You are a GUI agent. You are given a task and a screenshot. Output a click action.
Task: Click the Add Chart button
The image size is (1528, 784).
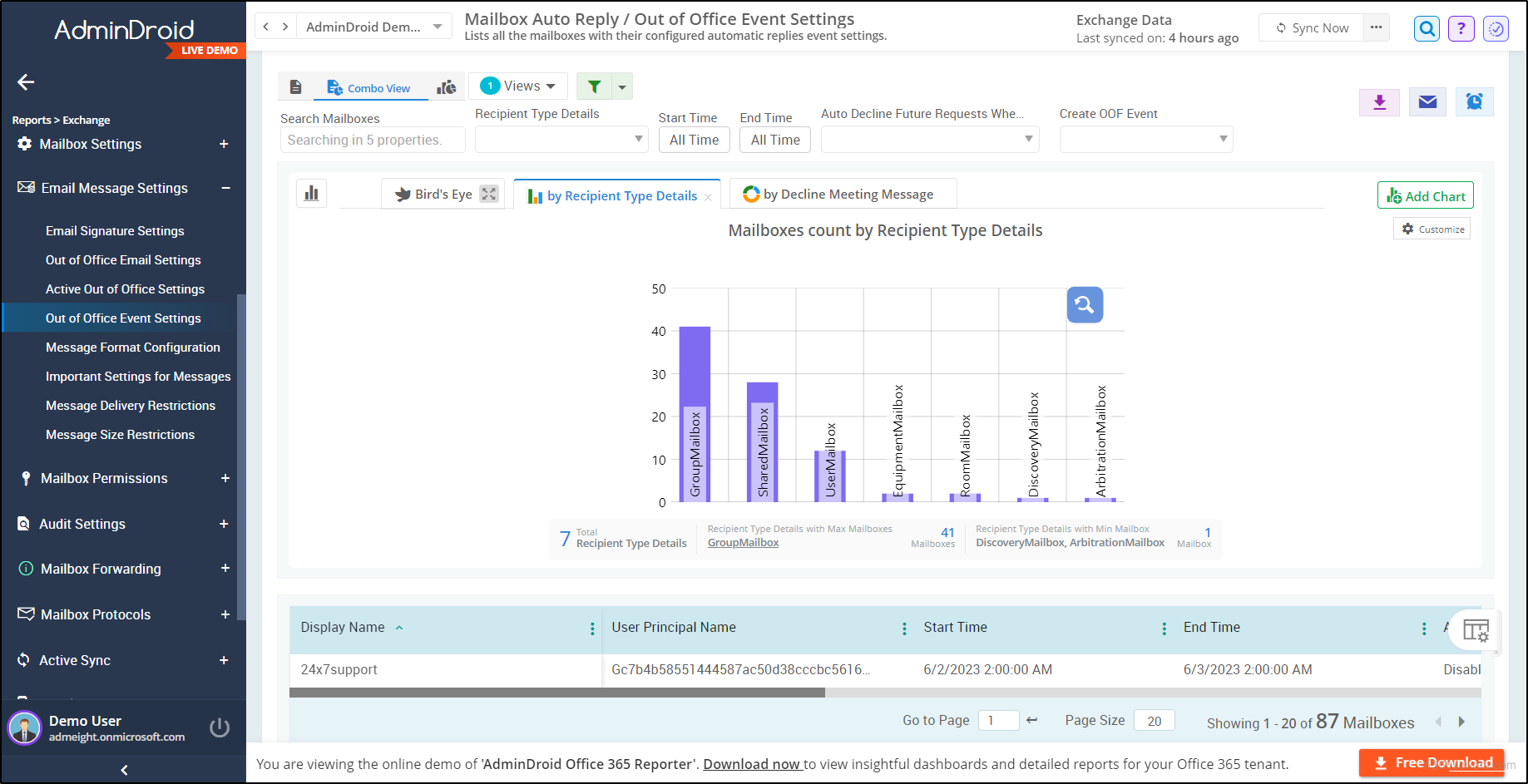tap(1426, 196)
